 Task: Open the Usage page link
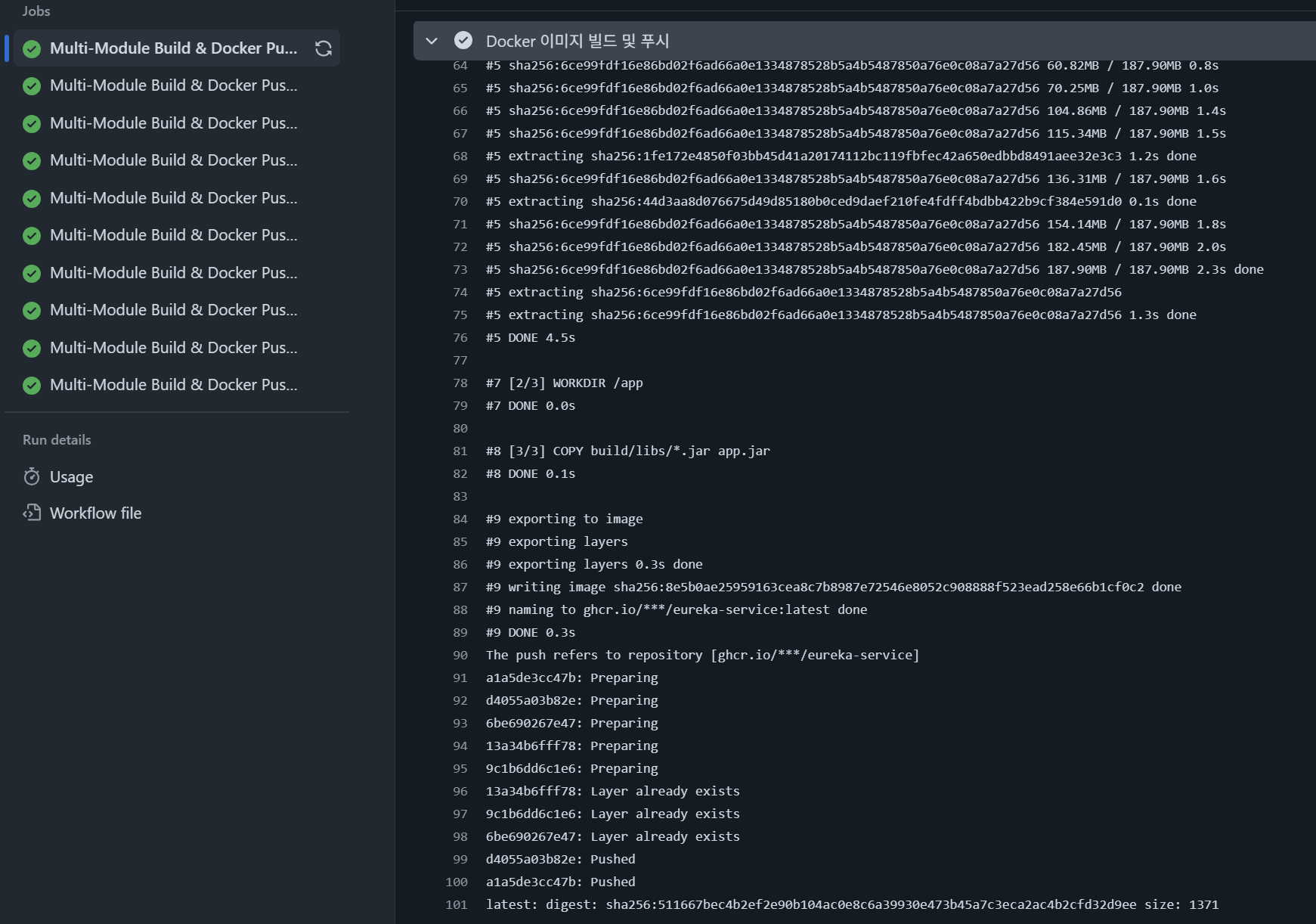(71, 477)
